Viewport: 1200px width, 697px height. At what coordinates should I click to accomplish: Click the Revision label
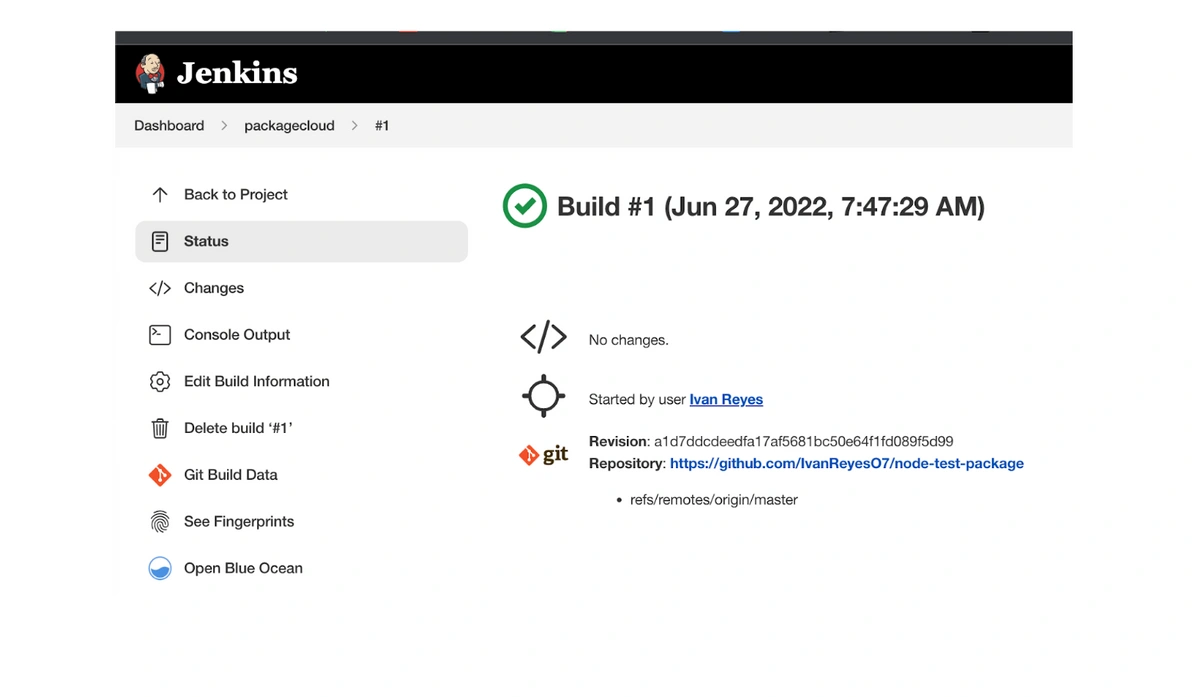618,441
